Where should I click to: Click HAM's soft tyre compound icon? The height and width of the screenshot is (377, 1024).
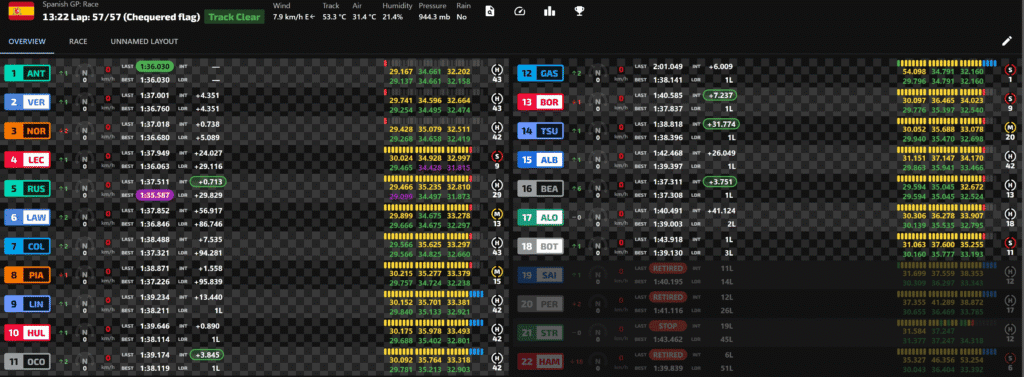[1010, 358]
